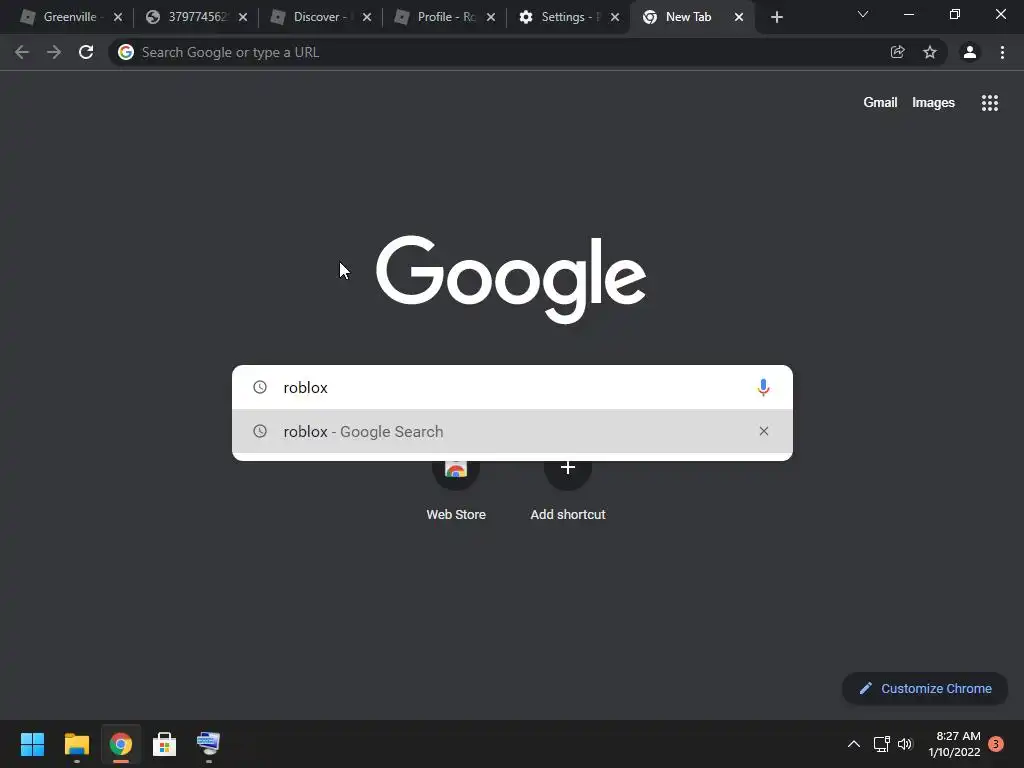The image size is (1024, 768).
Task: Open the tab search dropdown arrow
Action: (x=863, y=14)
